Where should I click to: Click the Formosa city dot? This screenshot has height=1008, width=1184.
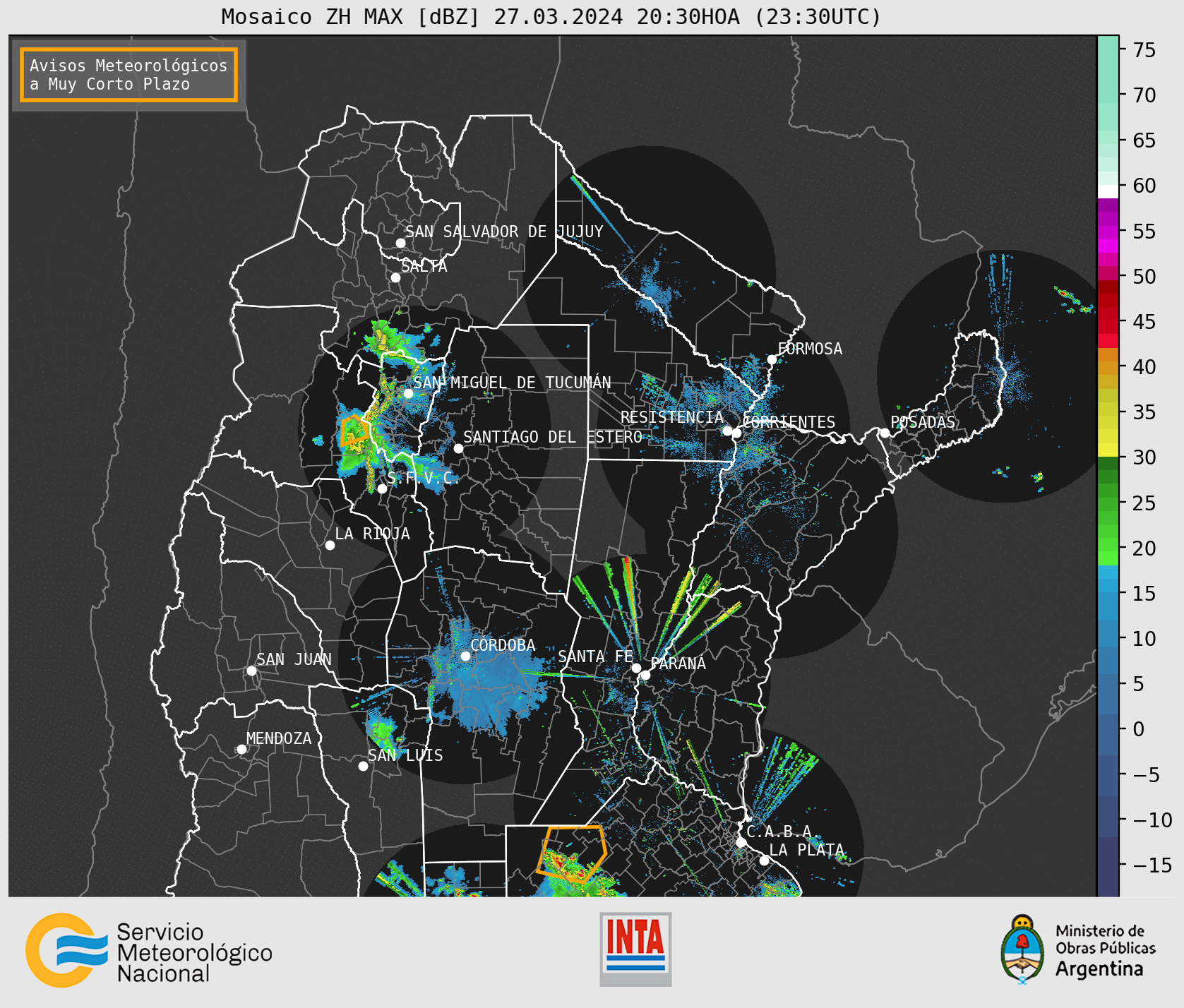tap(772, 359)
